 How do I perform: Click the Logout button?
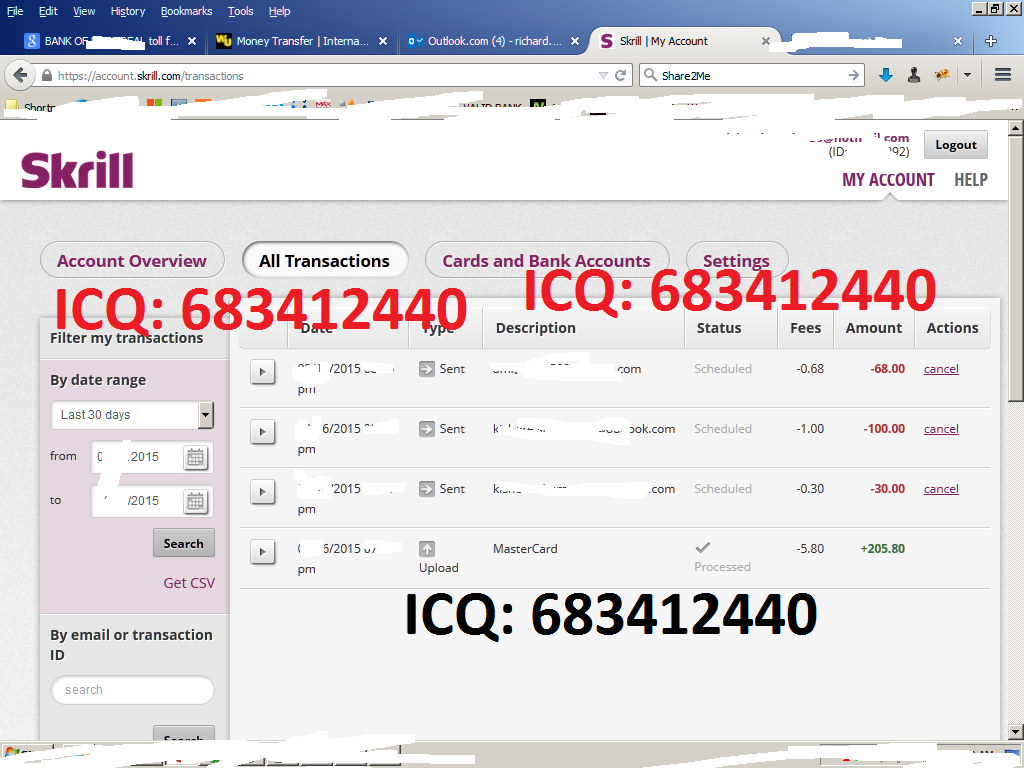[955, 144]
